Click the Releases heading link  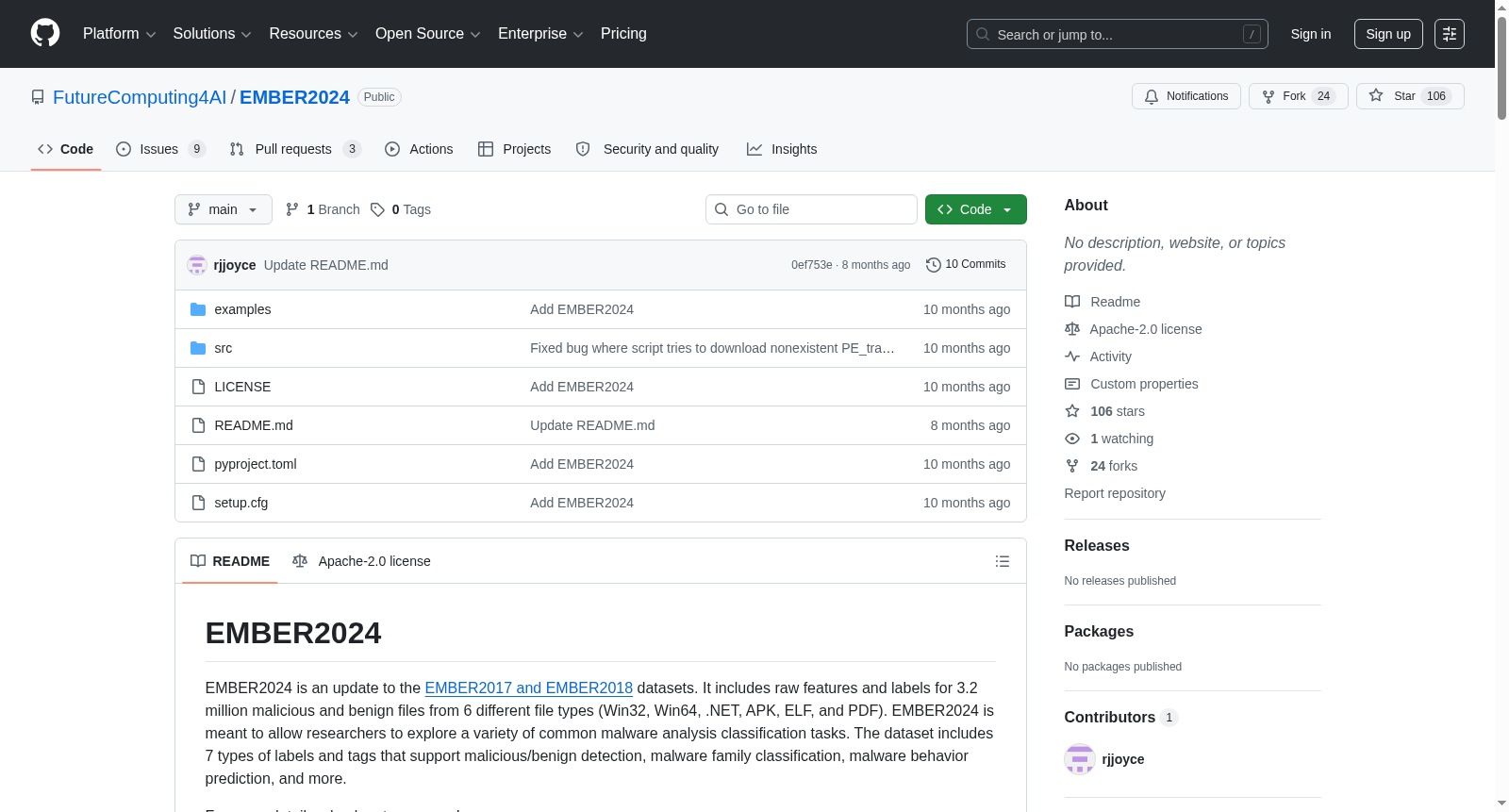pyautogui.click(x=1097, y=546)
